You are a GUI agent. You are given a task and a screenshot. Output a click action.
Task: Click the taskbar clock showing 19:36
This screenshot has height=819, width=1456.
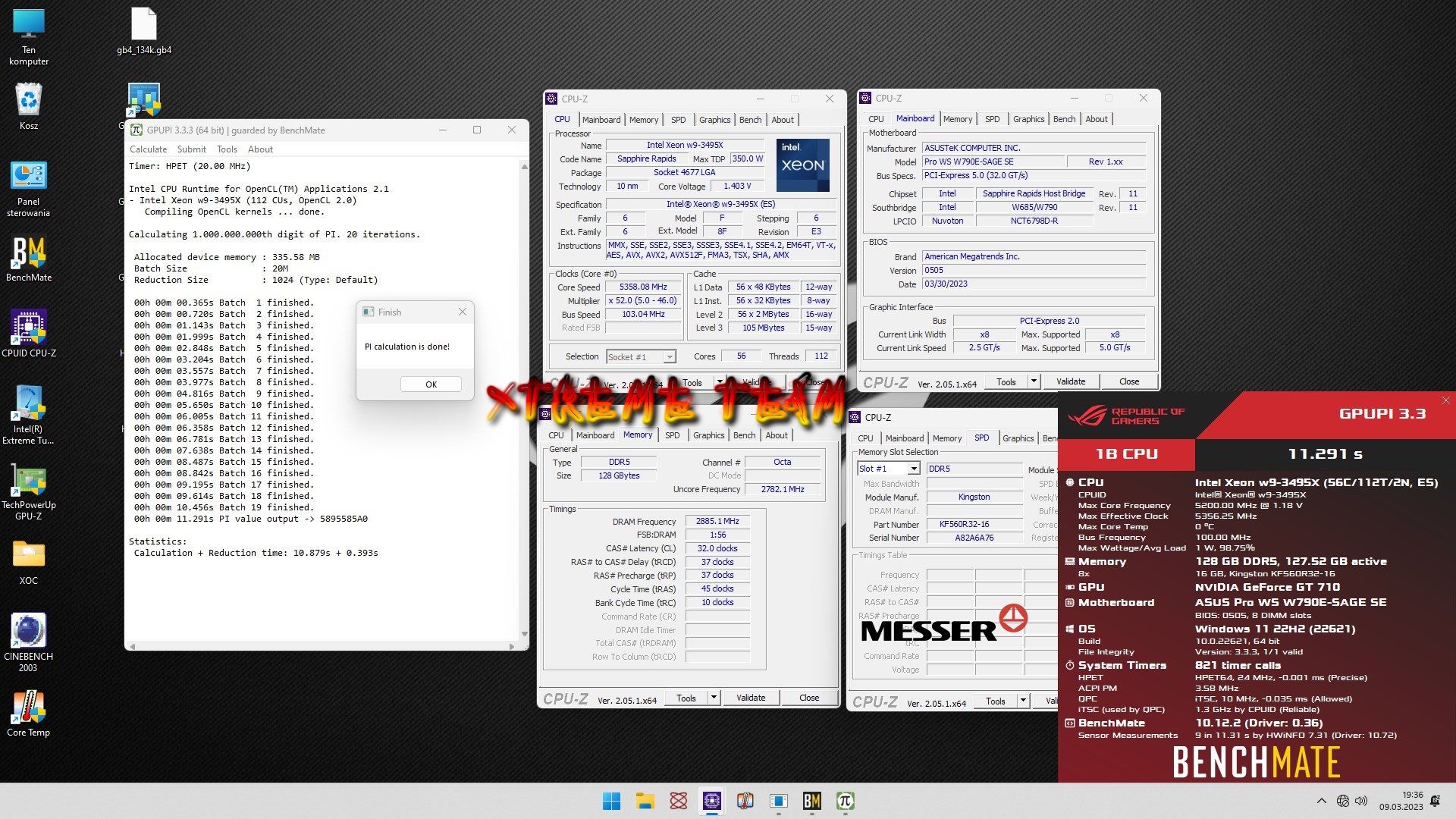tap(1401, 801)
